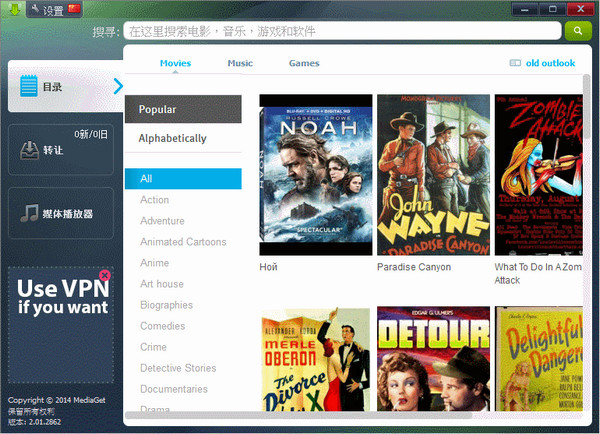600x434 pixels.
Task: Select the Comedies category
Action: [162, 326]
